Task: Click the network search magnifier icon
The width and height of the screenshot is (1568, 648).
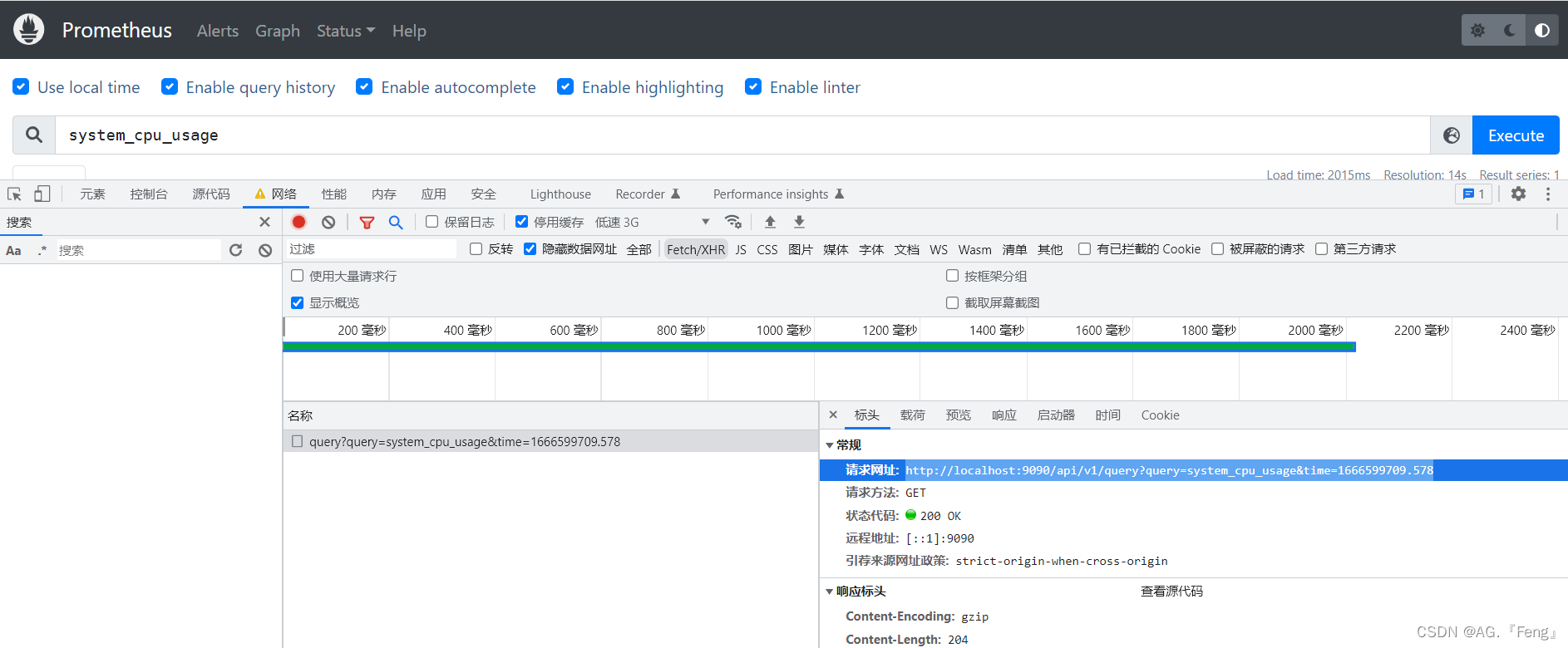Action: pyautogui.click(x=396, y=222)
